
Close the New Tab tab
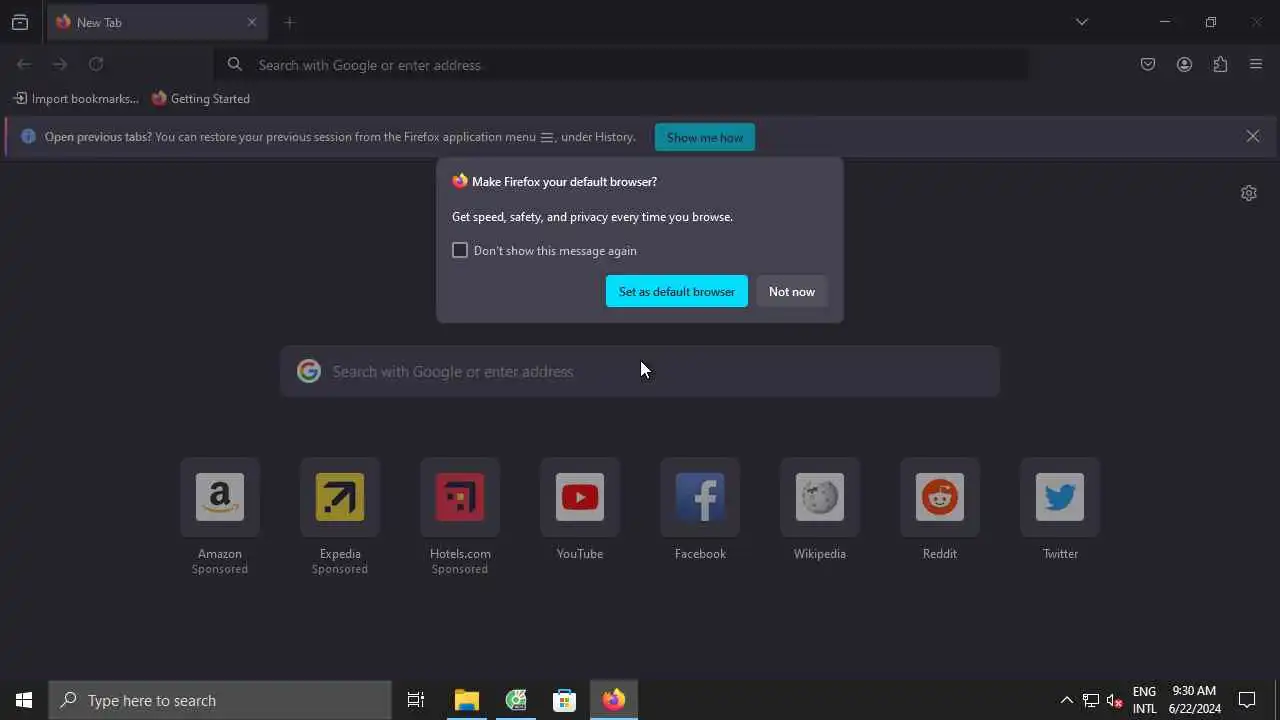(x=252, y=22)
